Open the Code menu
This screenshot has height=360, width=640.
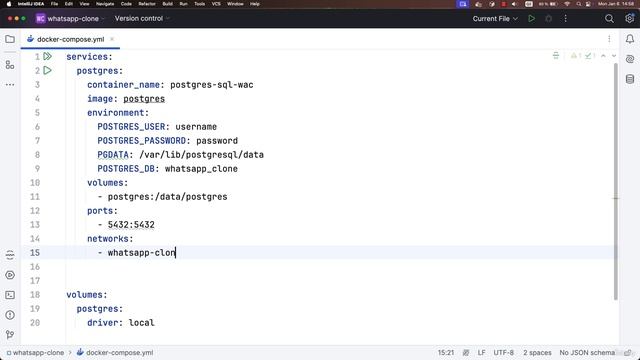pos(126,4)
